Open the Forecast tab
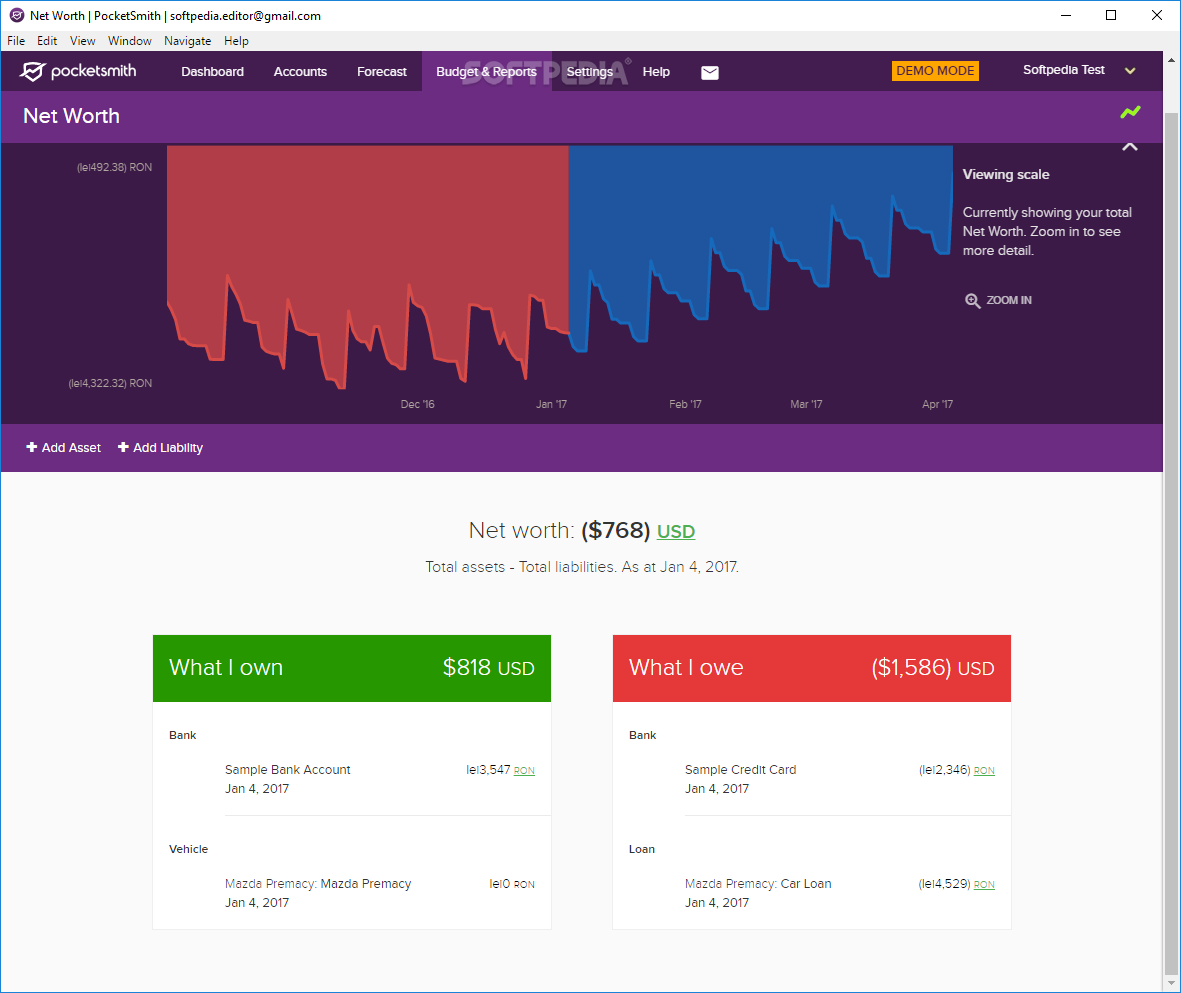Screen dimensions: 1181x993 tap(382, 72)
